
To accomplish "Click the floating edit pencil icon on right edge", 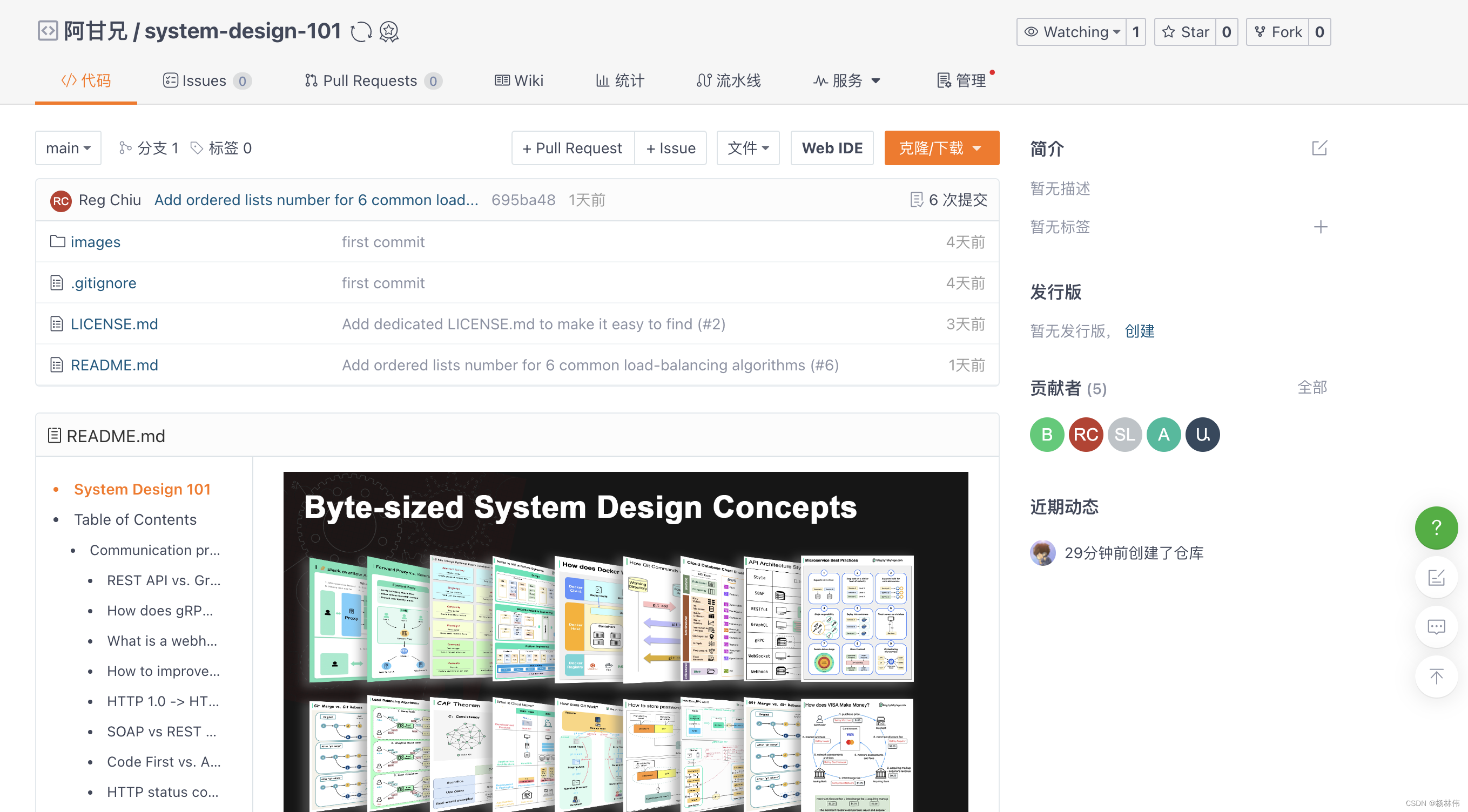I will (x=1437, y=577).
